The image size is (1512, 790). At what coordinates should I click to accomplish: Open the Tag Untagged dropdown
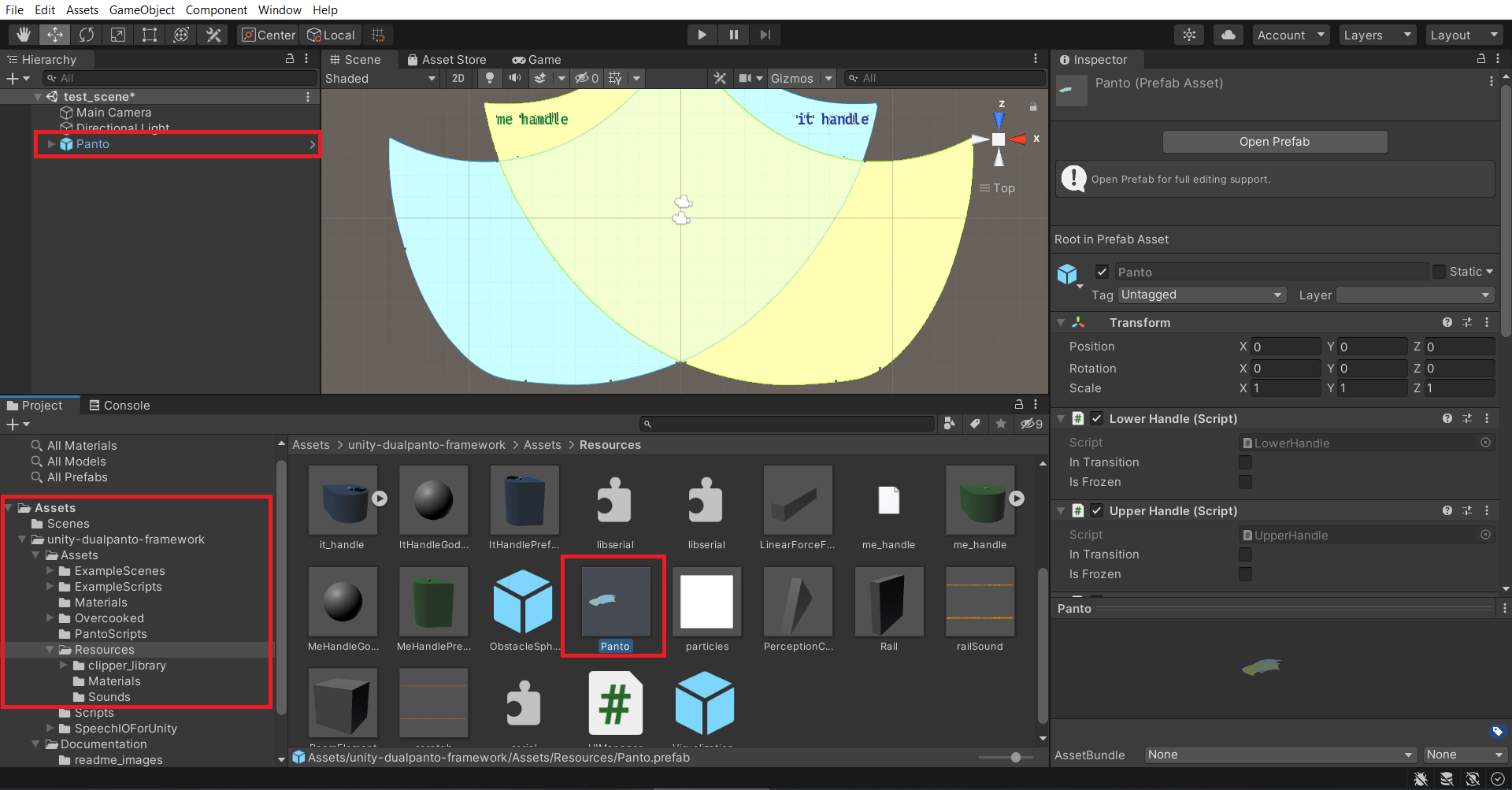tap(1202, 295)
